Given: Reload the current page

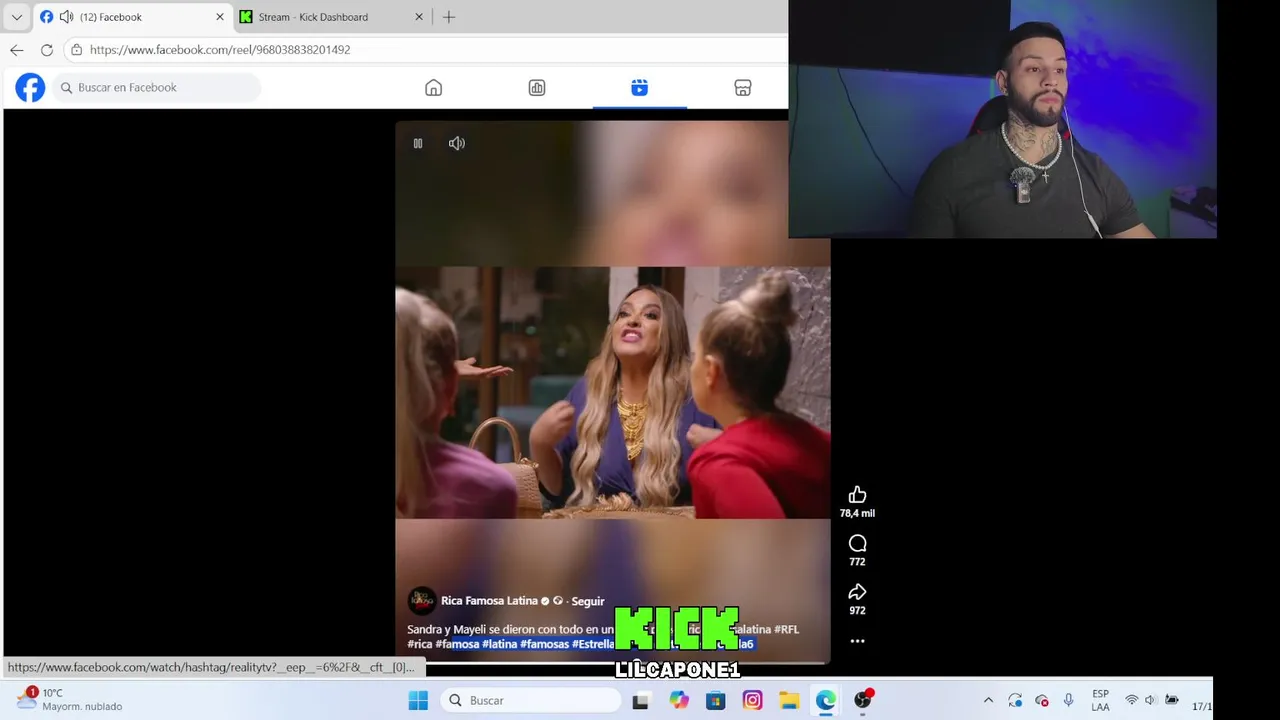Looking at the screenshot, I should [47, 50].
